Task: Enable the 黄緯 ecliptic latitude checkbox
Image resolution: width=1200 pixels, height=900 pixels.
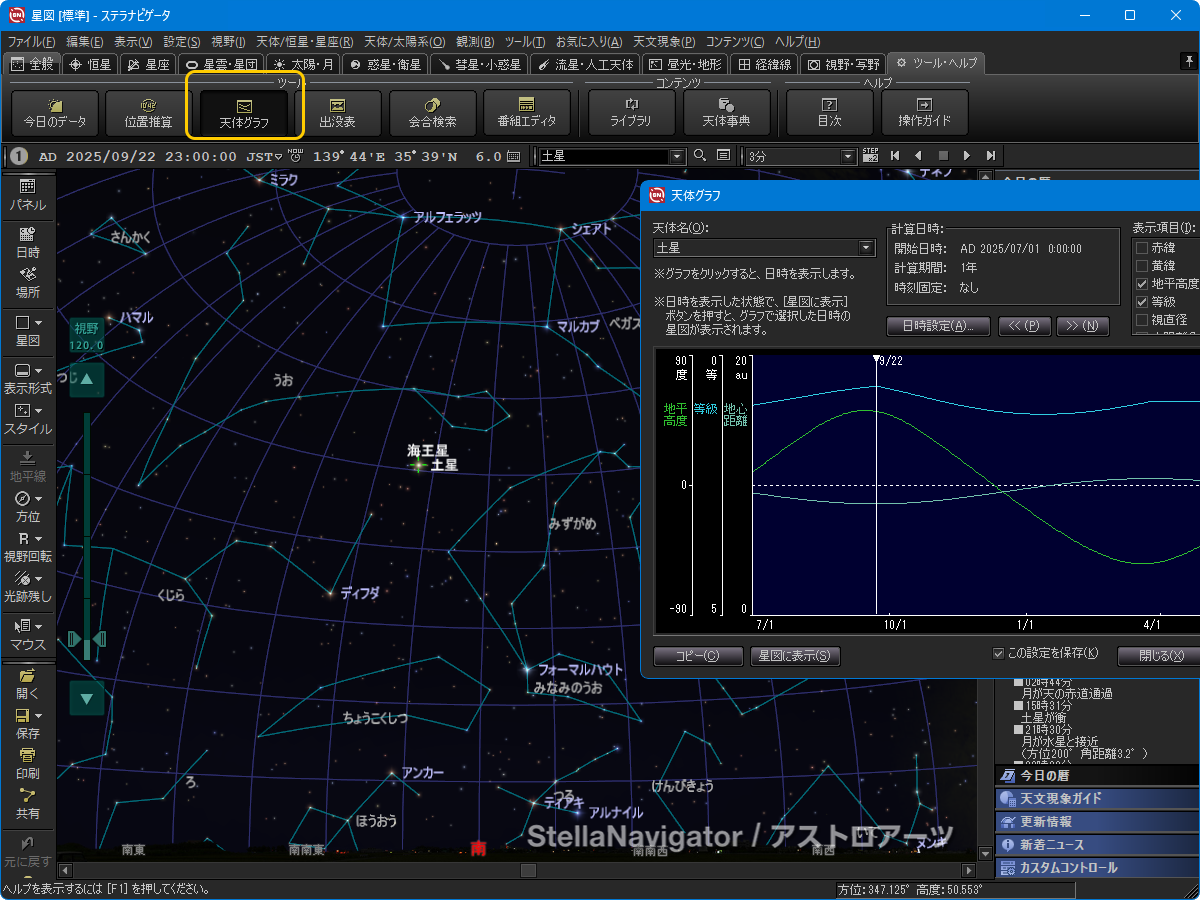Action: pyautogui.click(x=1142, y=266)
